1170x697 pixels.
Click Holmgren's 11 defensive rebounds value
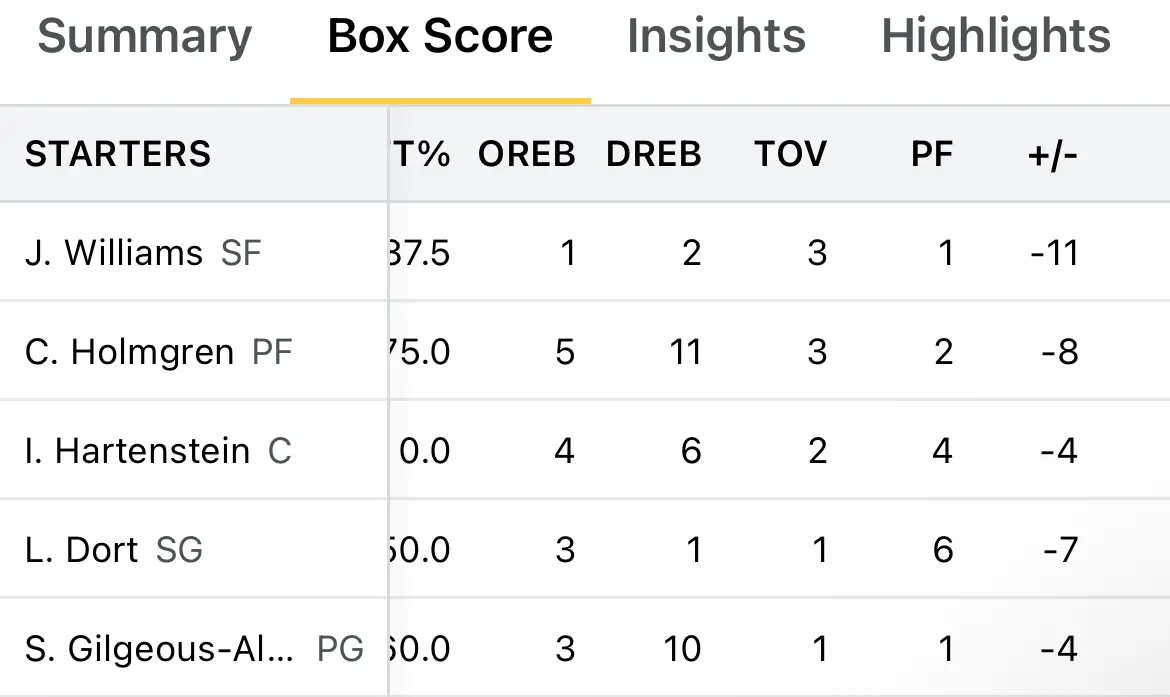click(x=686, y=352)
